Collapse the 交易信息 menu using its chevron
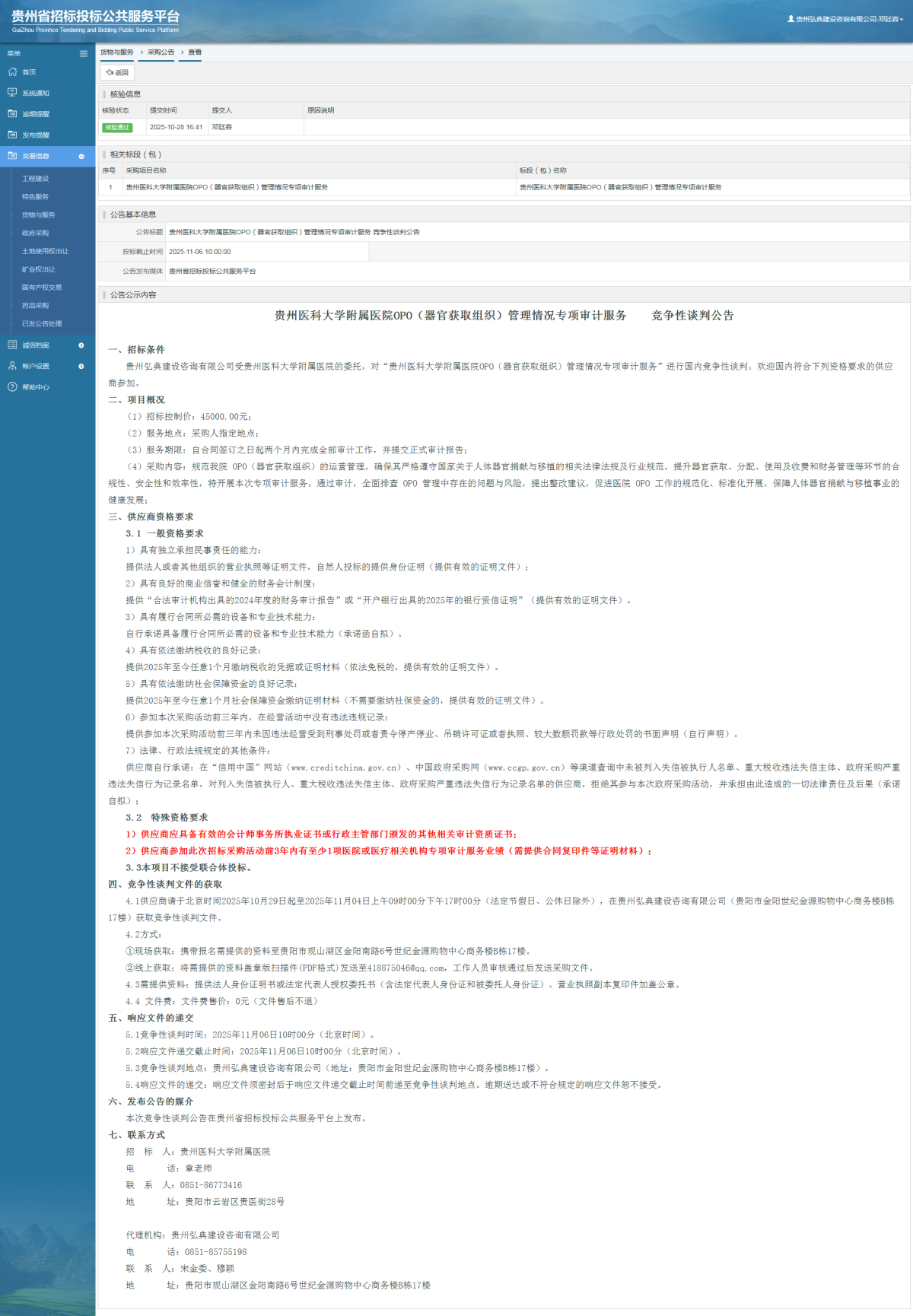The width and height of the screenshot is (913, 1316). 81,156
